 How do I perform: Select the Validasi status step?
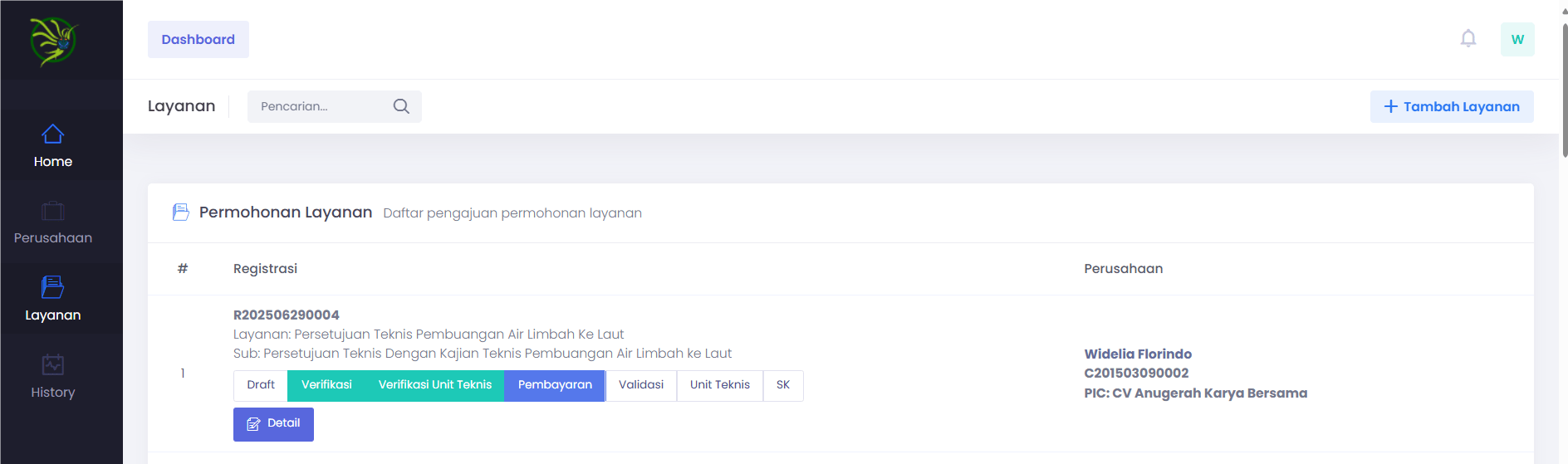(641, 385)
